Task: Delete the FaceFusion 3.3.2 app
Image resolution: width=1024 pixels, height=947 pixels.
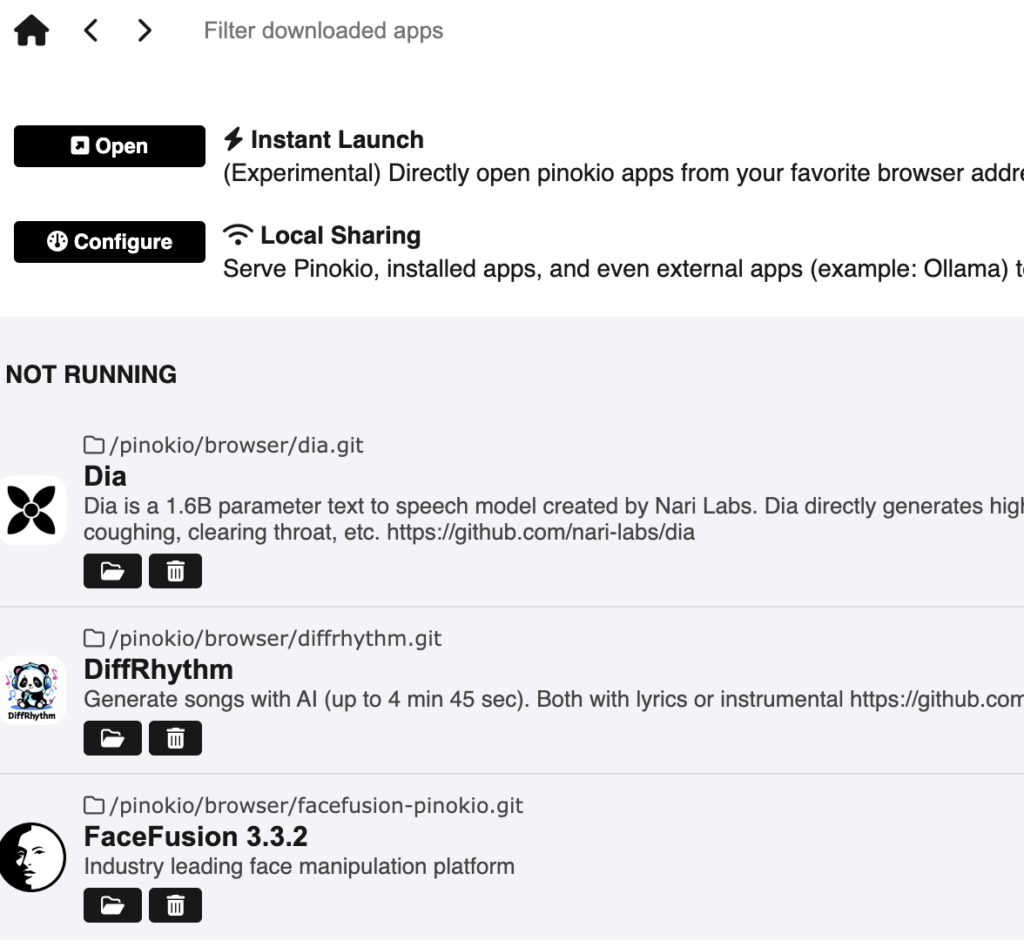Action: pos(176,906)
